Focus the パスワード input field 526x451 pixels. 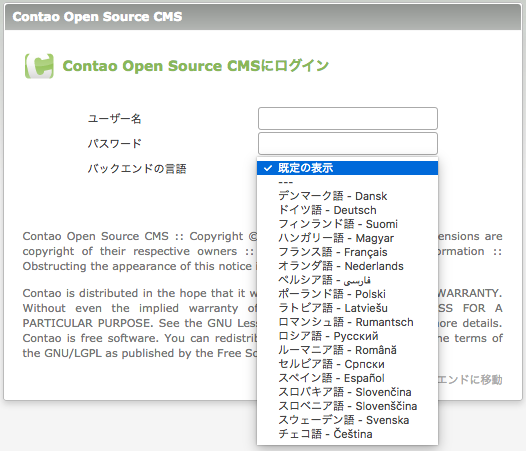tap(348, 144)
